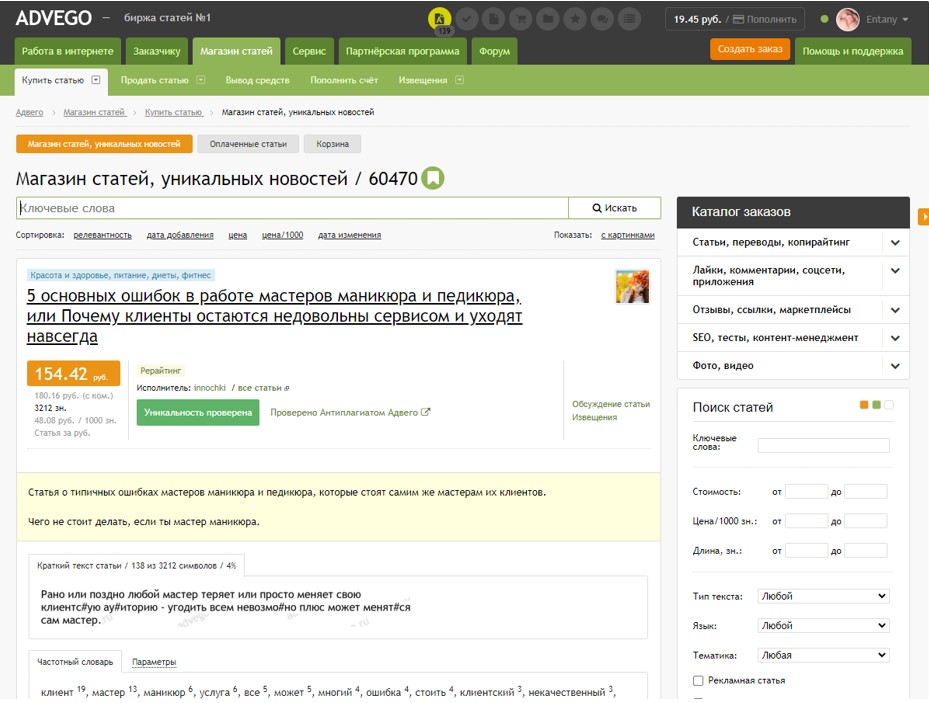Open the Корзина button
Image resolution: width=929 pixels, height=703 pixels.
click(x=332, y=144)
